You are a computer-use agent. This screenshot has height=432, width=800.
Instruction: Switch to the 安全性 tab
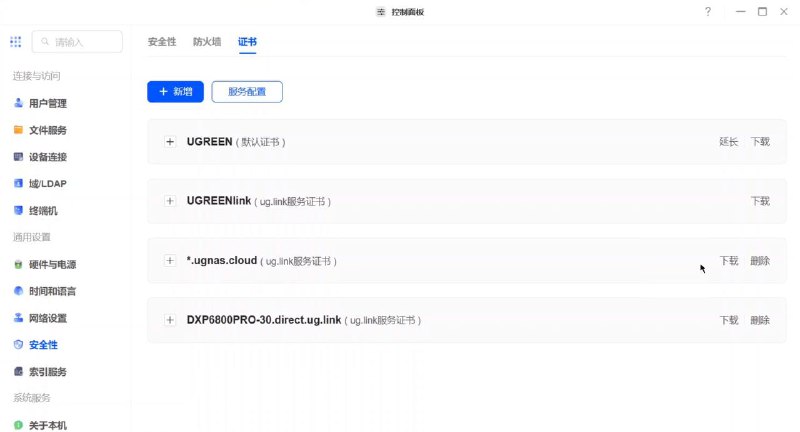click(x=162, y=42)
